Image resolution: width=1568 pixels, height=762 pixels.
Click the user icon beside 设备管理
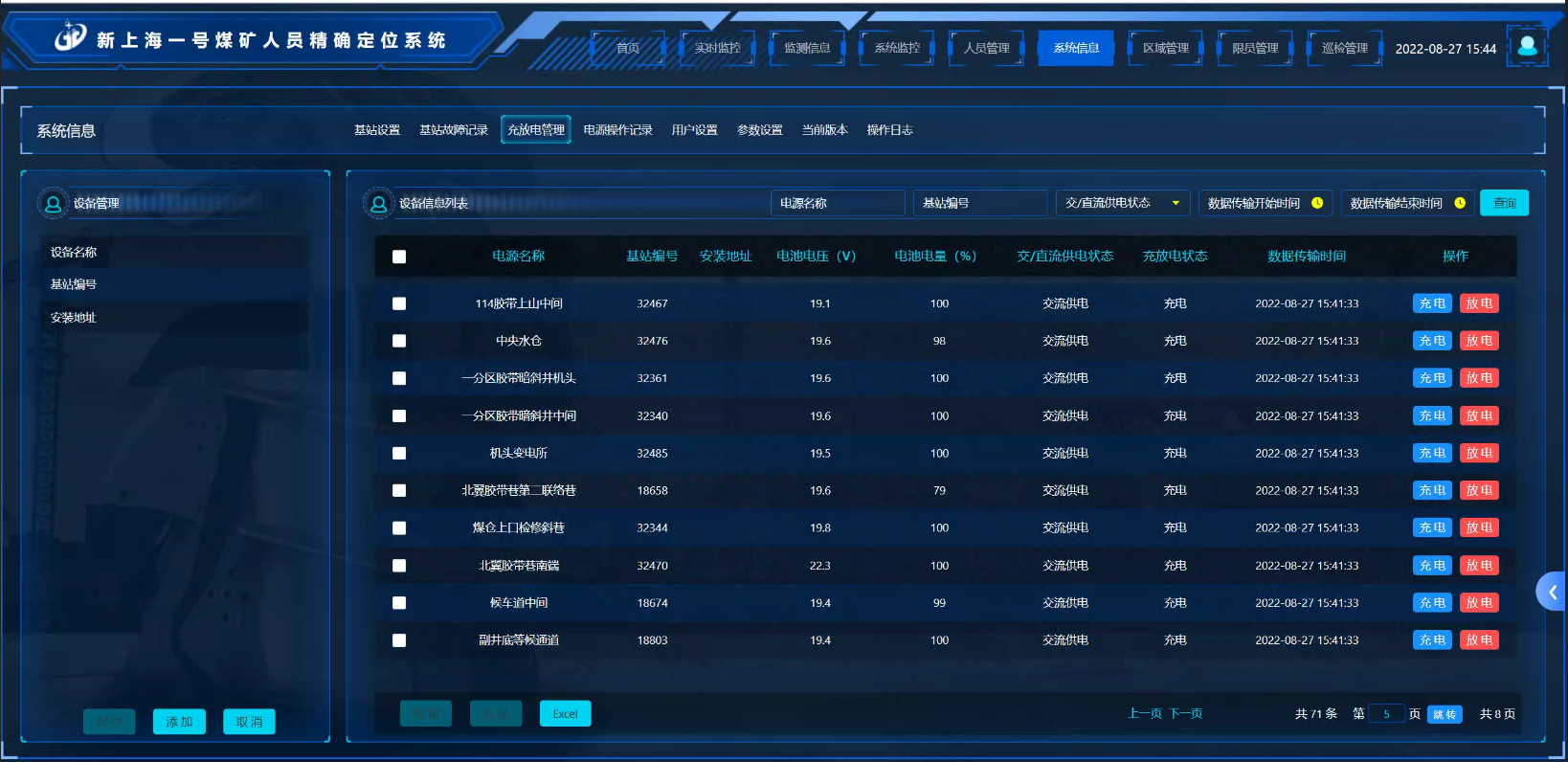point(54,203)
